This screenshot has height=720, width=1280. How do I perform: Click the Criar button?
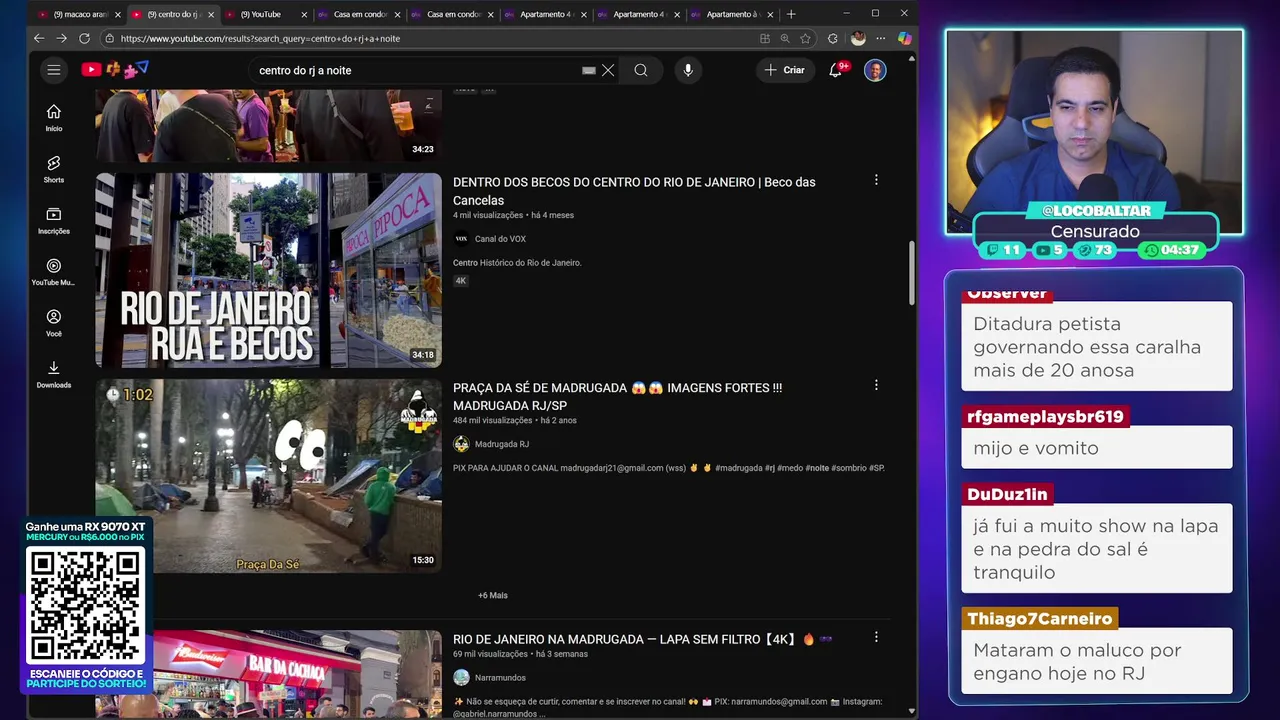coord(784,70)
